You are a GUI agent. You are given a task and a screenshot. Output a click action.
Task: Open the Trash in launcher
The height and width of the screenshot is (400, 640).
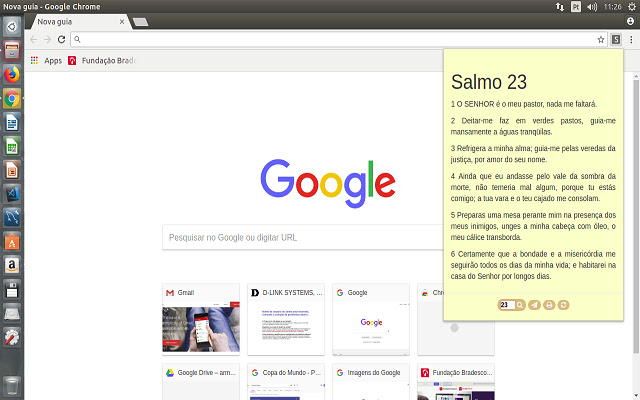pos(12,385)
